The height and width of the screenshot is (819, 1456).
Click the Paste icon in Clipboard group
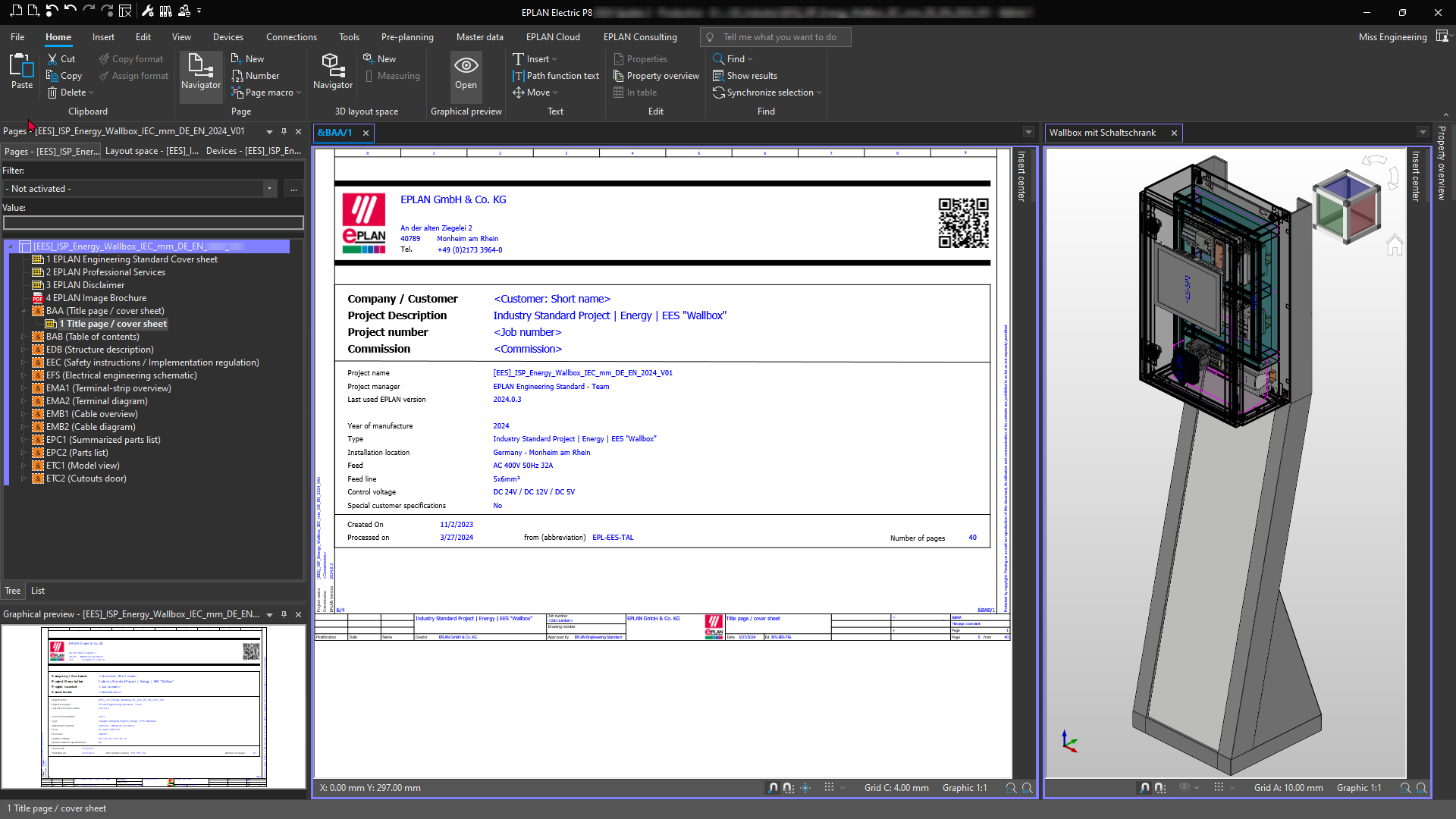(22, 67)
